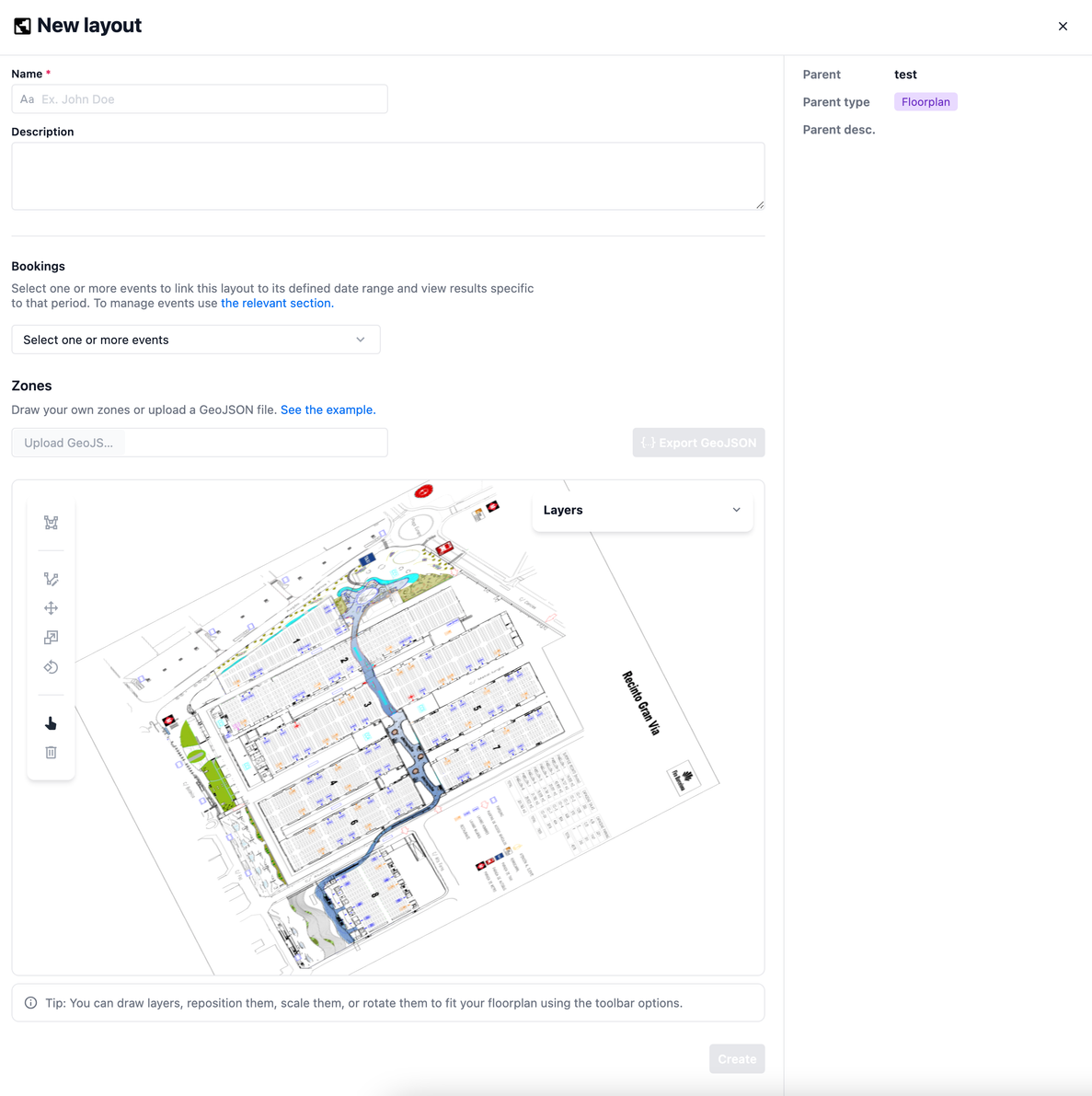This screenshot has width=1092, height=1096.
Task: Open the Select one or more events dropdown
Action: click(x=196, y=340)
